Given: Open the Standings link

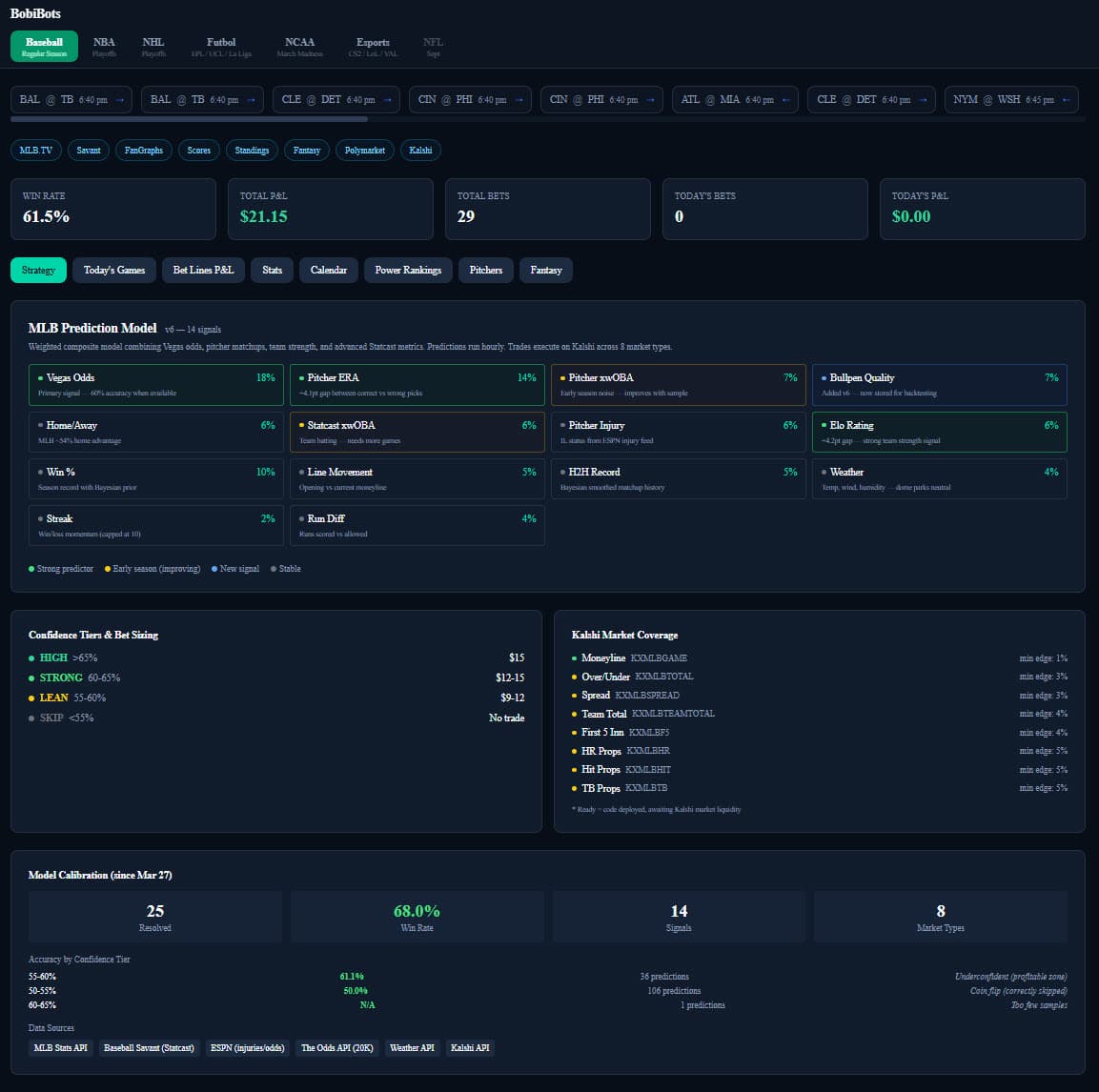Looking at the screenshot, I should (x=252, y=150).
